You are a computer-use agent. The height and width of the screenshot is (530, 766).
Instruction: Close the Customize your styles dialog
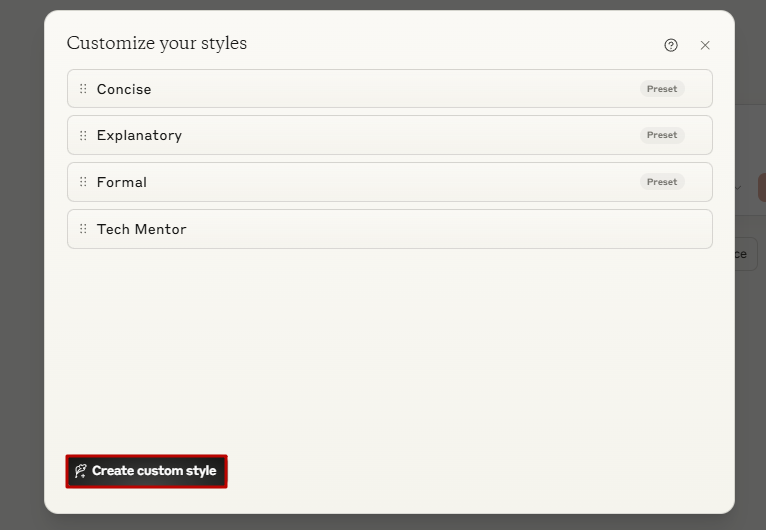pyautogui.click(x=704, y=45)
